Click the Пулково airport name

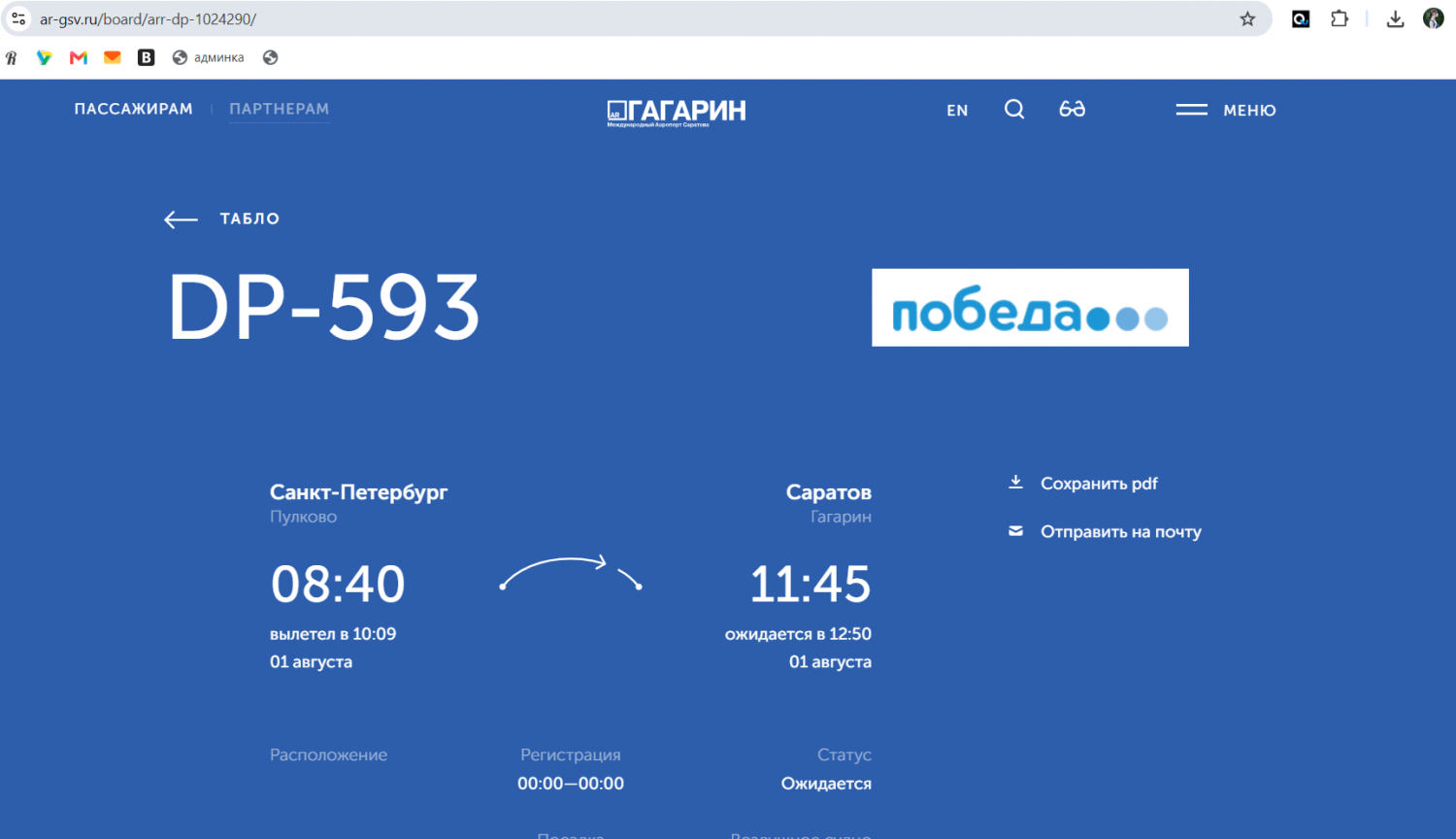point(303,517)
